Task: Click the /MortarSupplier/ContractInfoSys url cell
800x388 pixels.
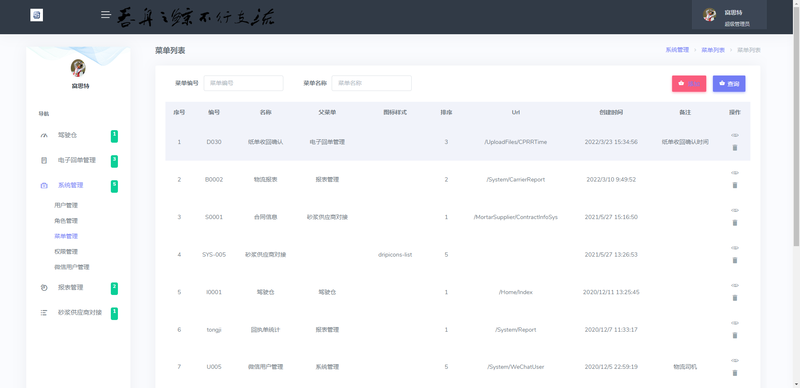Action: 515,217
